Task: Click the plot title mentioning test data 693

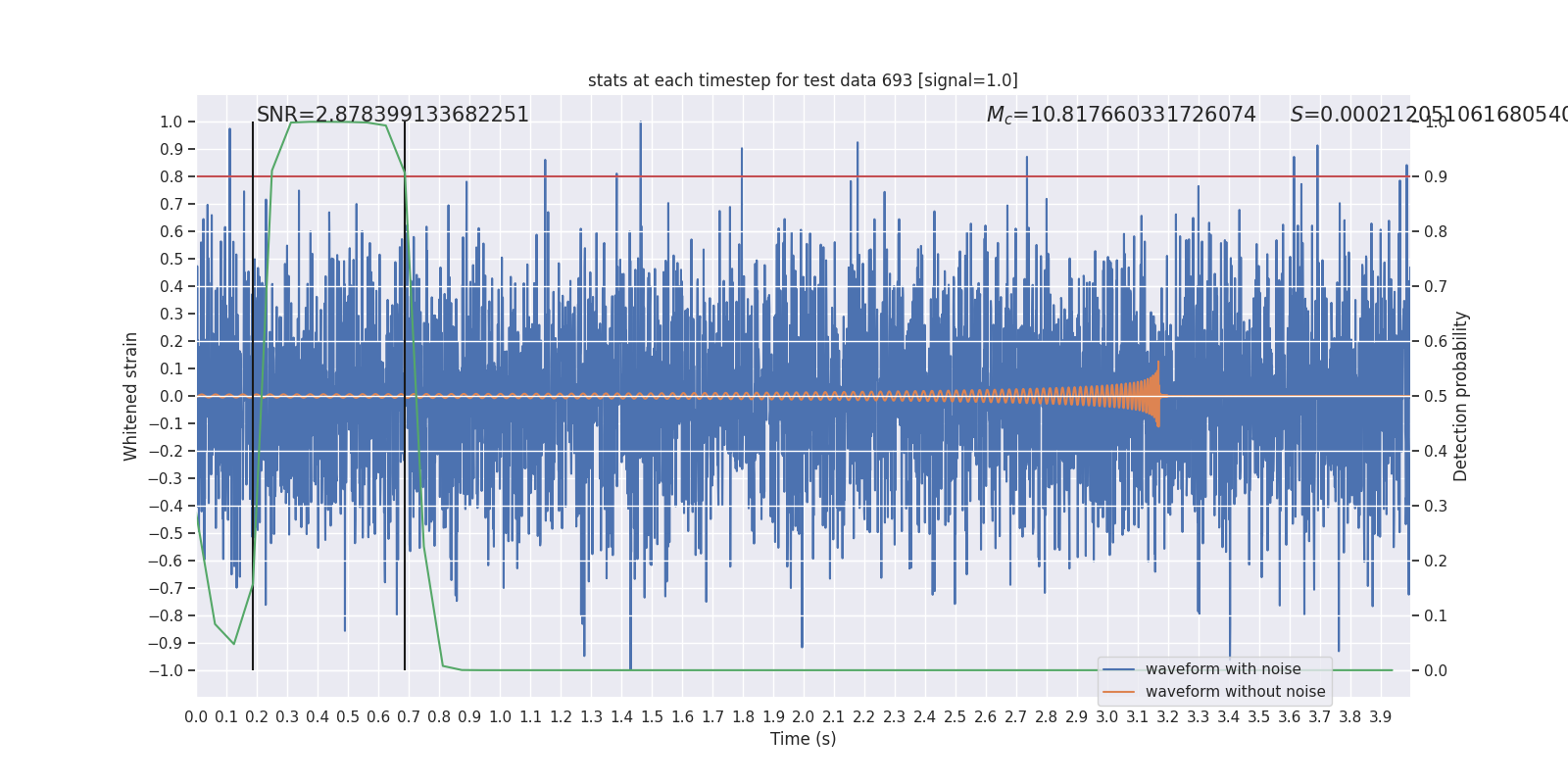Action: coord(803,80)
